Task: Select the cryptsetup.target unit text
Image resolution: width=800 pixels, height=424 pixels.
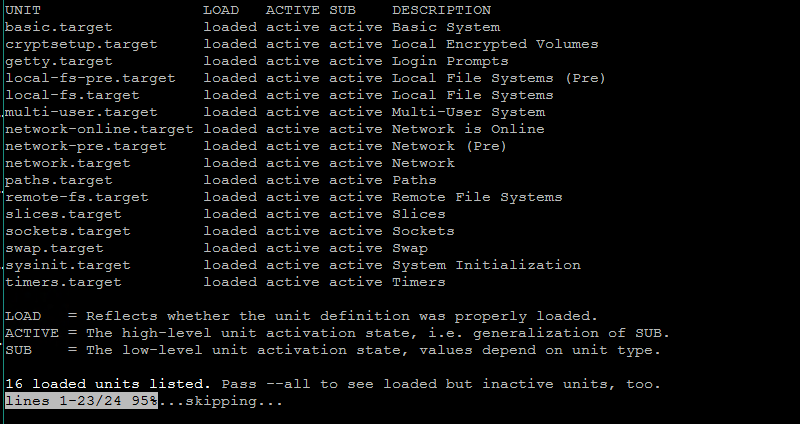Action: click(81, 44)
